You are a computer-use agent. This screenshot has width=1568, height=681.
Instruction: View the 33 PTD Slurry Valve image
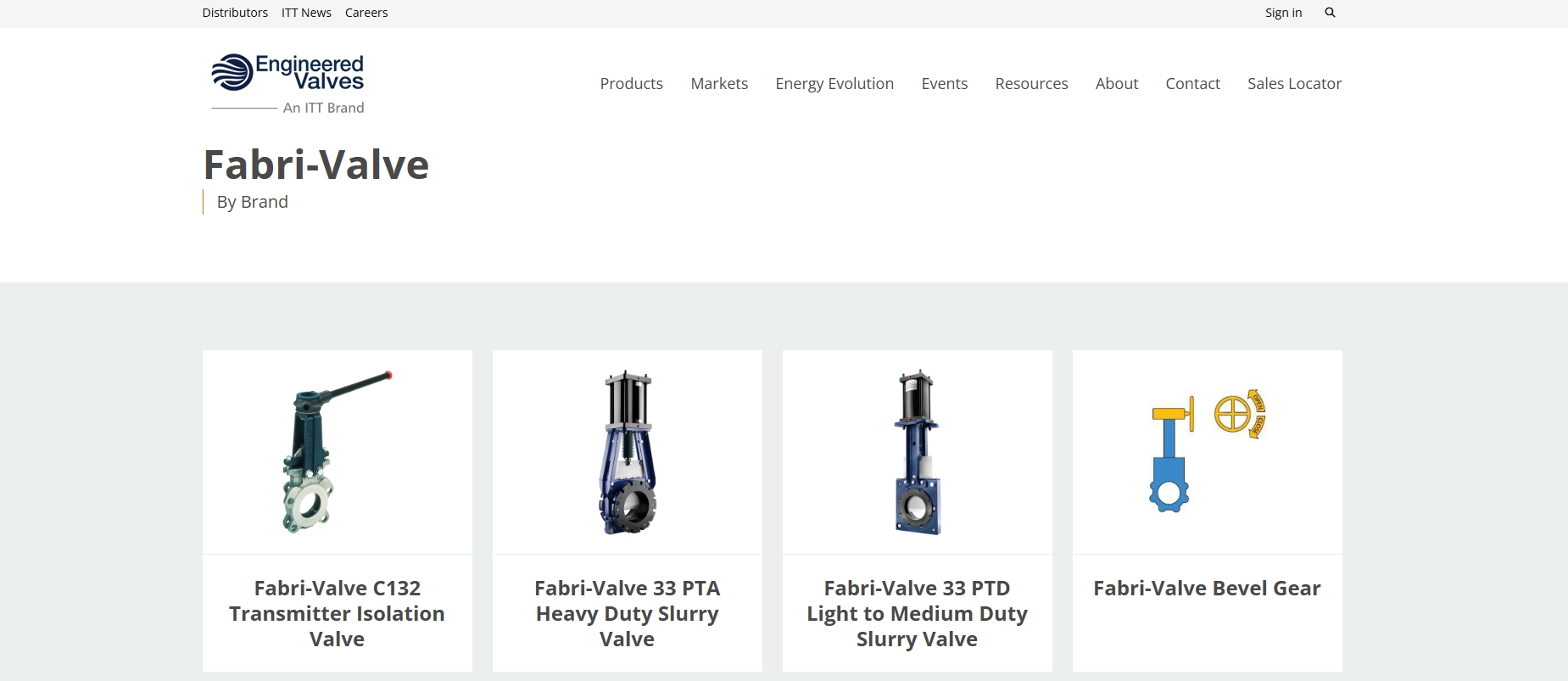pyautogui.click(x=917, y=452)
